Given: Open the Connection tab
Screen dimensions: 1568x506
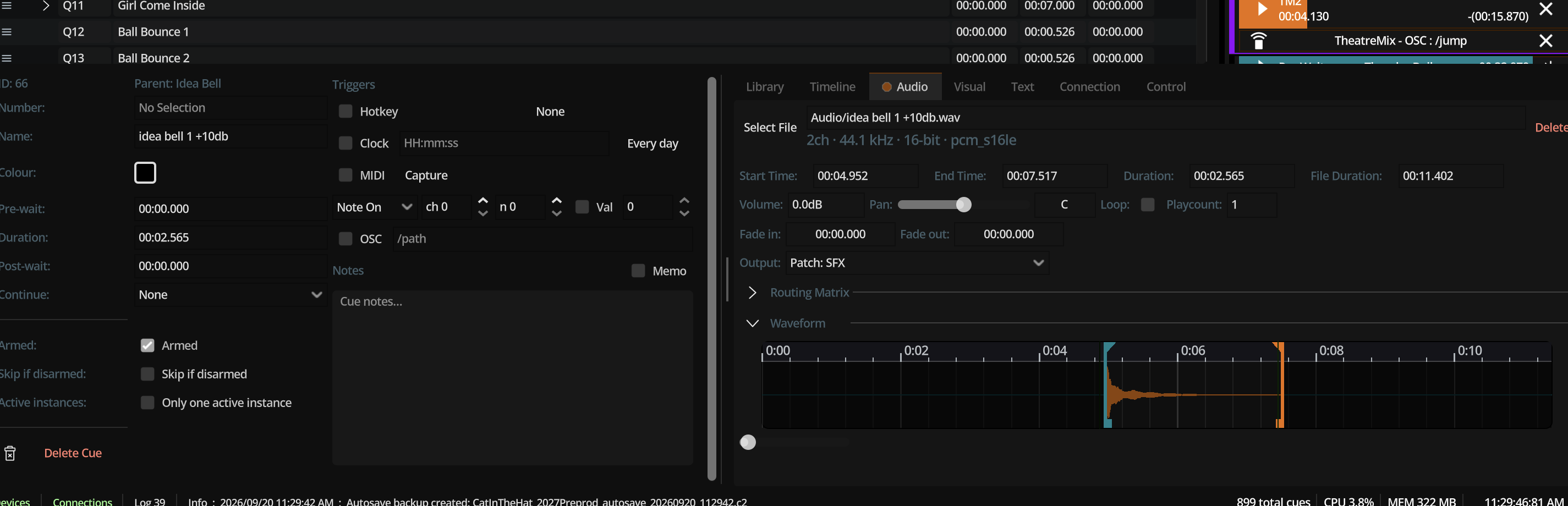Looking at the screenshot, I should click(x=1089, y=87).
